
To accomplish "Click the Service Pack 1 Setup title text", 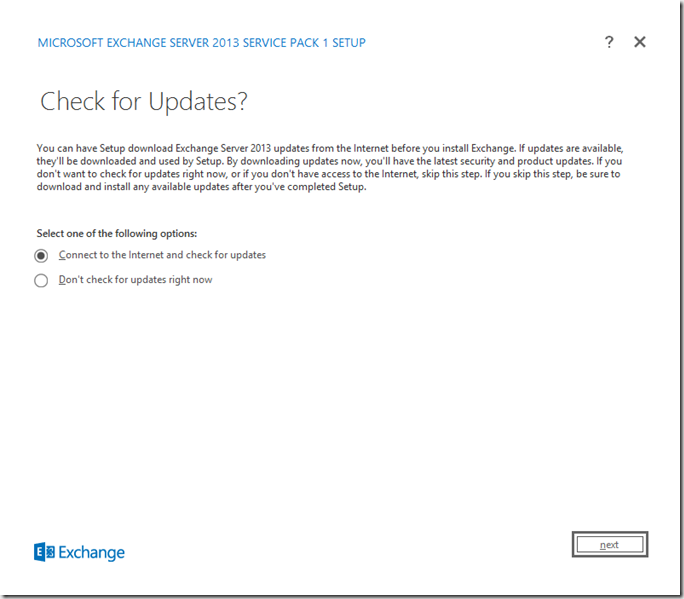I will coord(201,43).
